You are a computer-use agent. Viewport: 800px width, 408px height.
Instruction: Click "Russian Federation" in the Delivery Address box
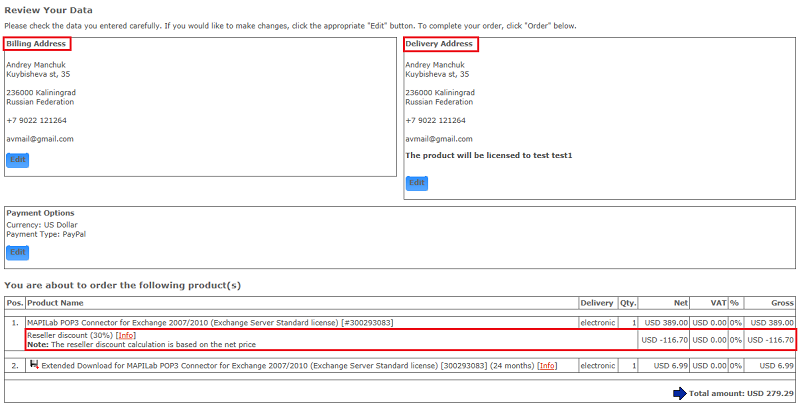tap(439, 102)
